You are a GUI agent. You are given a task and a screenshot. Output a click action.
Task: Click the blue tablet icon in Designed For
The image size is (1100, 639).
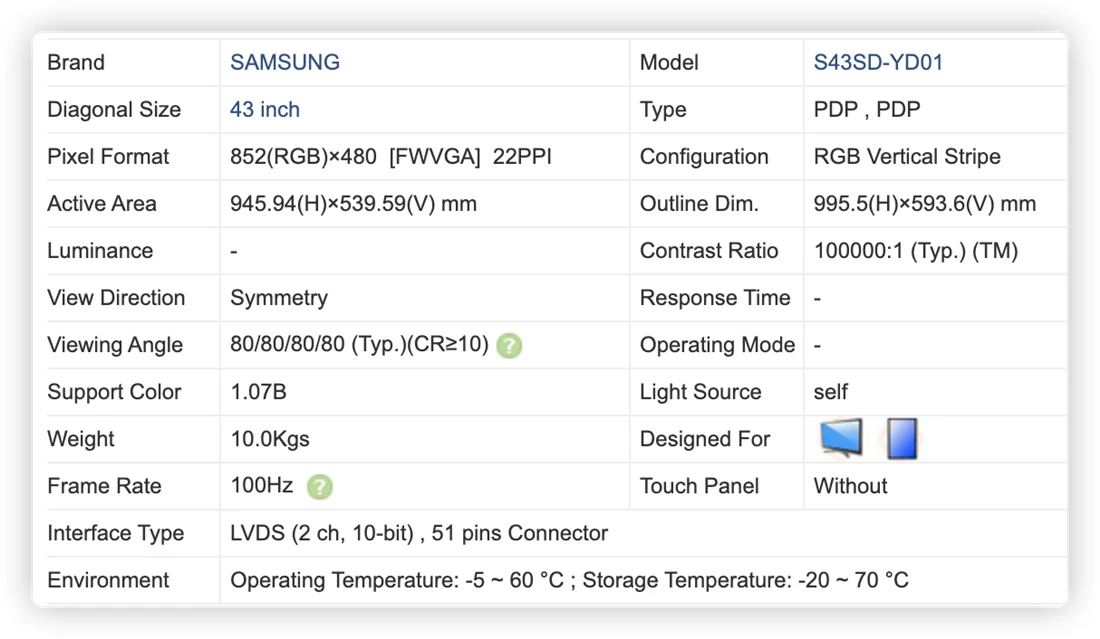[901, 439]
